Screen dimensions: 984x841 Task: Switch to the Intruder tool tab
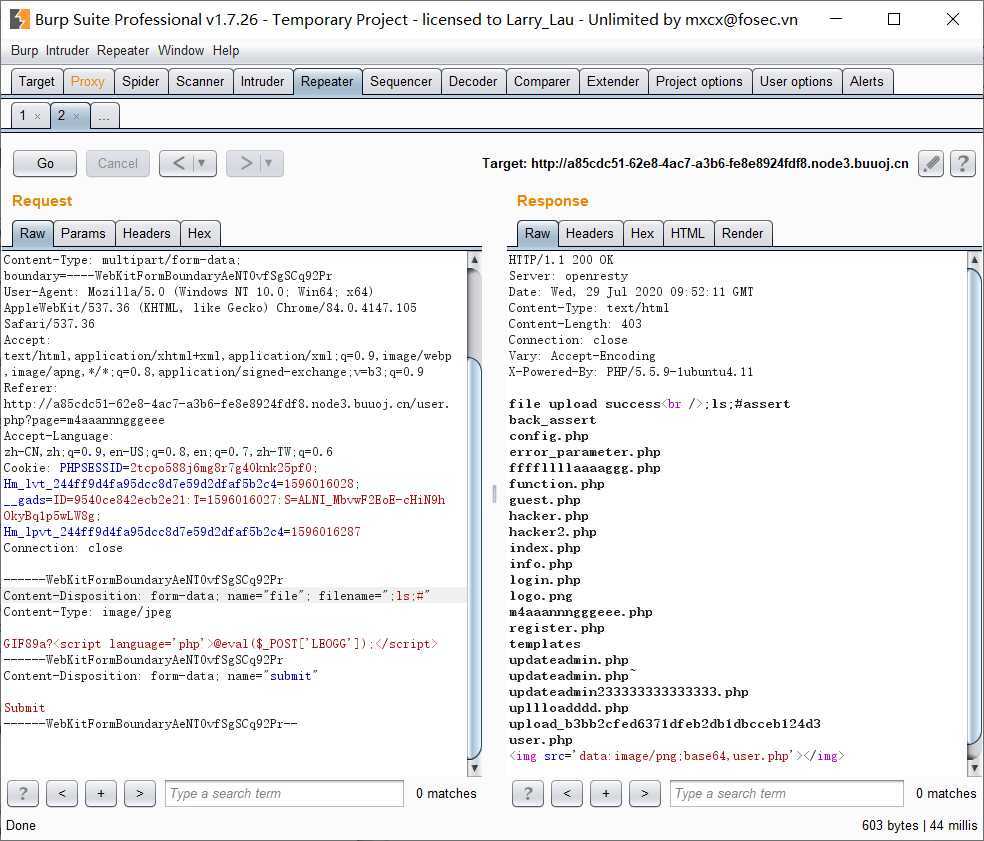[262, 82]
